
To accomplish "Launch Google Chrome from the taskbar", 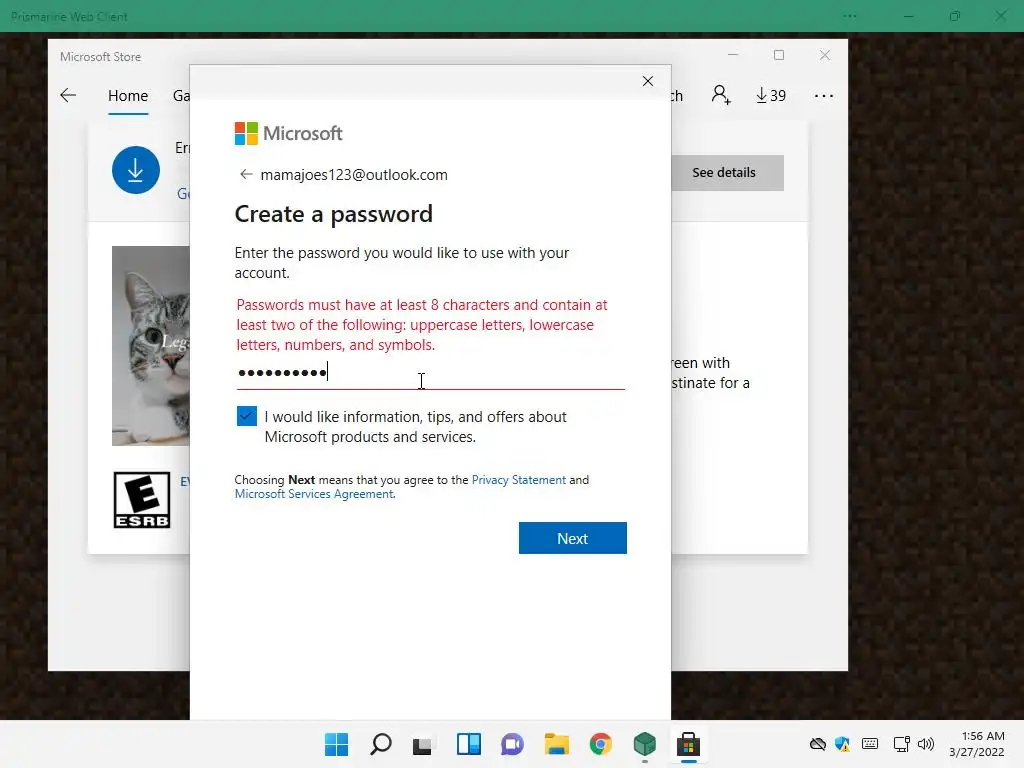I will 601,744.
